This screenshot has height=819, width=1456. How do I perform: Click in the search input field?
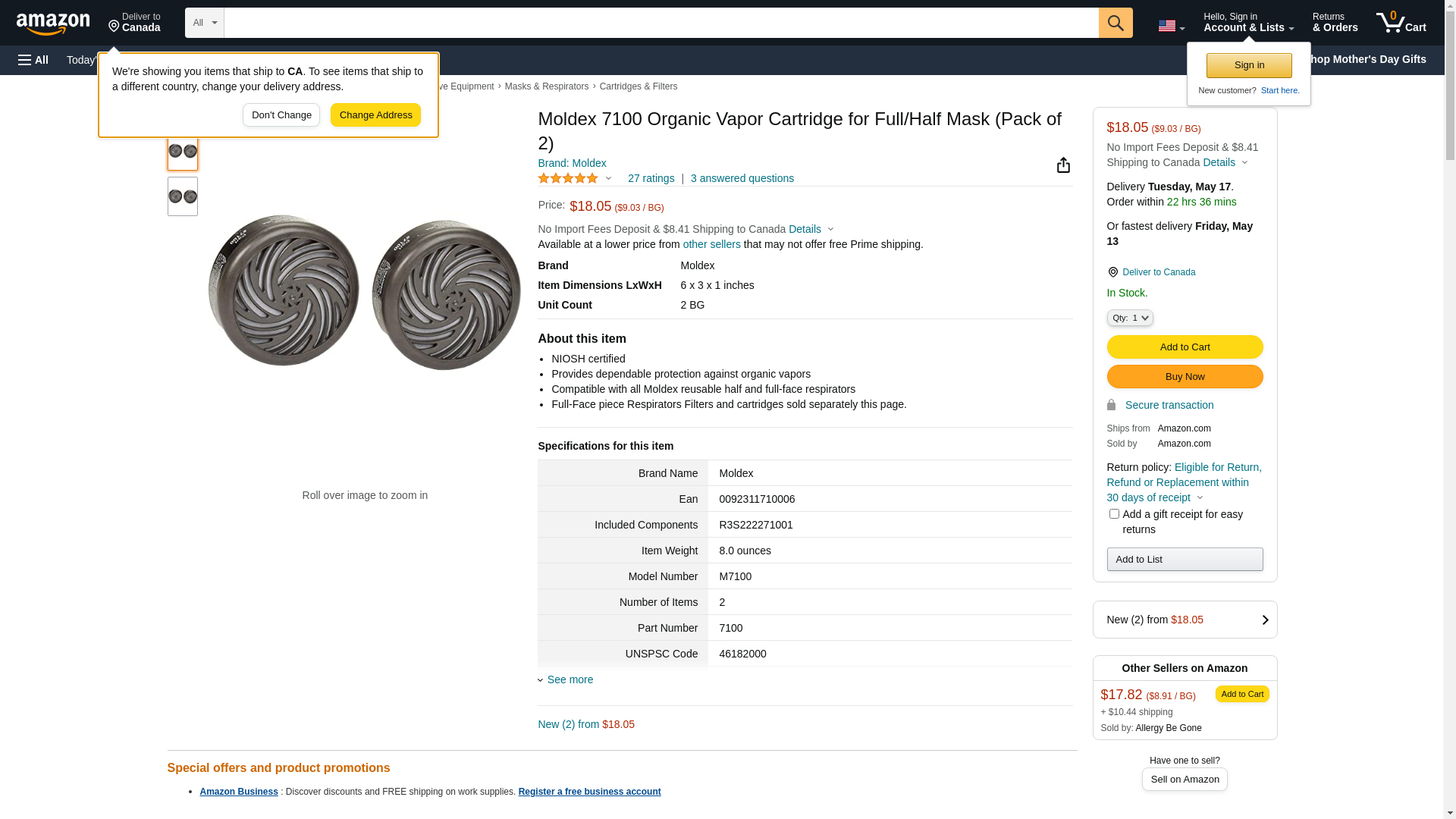pos(660,23)
